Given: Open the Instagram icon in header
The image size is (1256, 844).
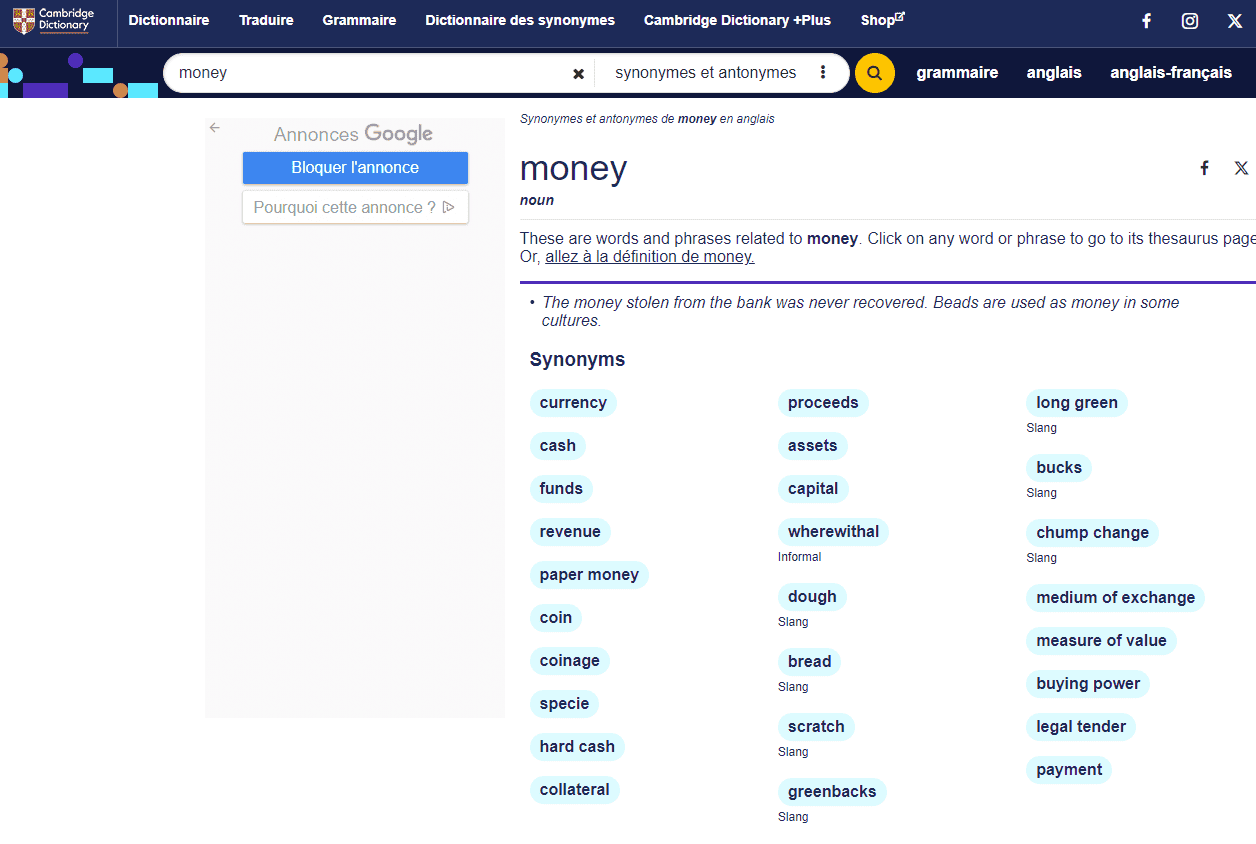Looking at the screenshot, I should pos(1190,21).
